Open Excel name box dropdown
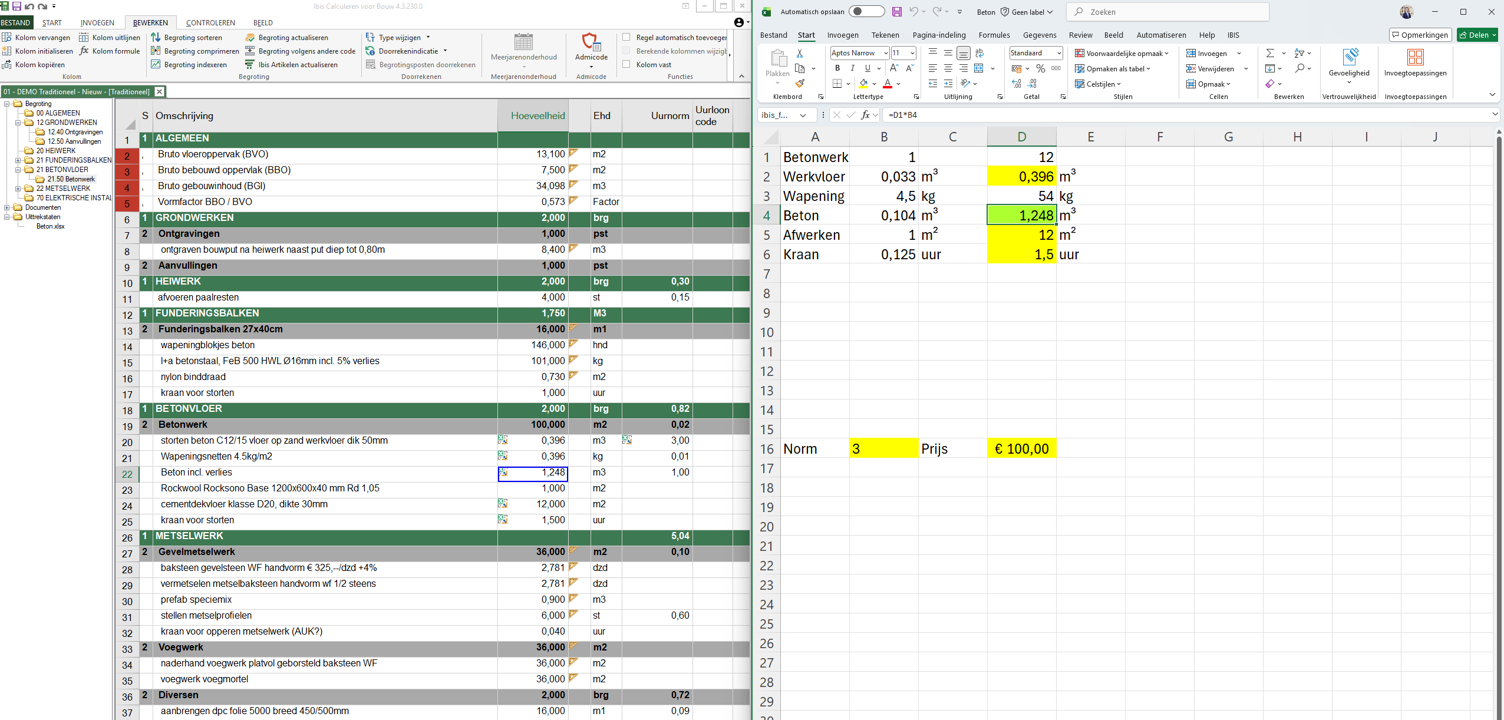 [803, 115]
